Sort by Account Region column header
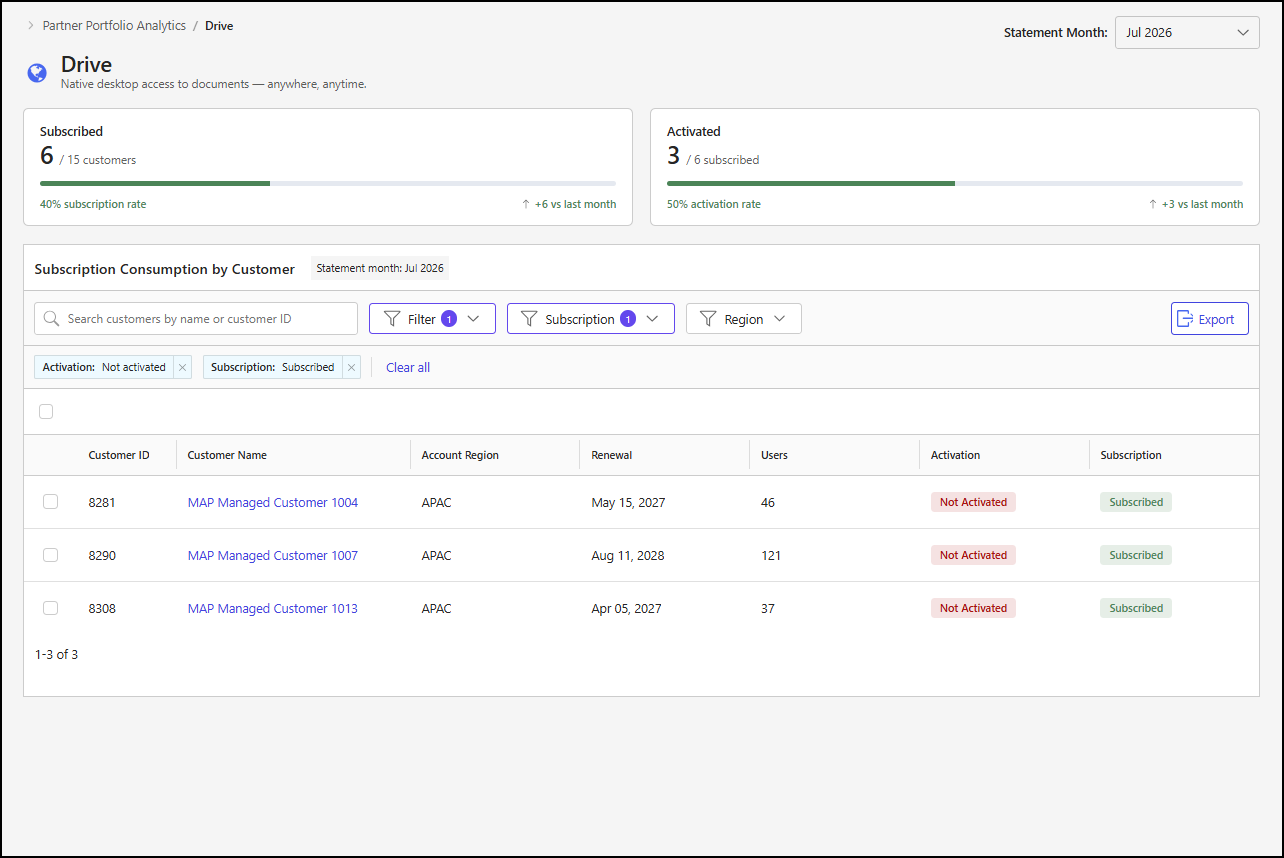Screen dimensions: 1284x858 click(460, 455)
